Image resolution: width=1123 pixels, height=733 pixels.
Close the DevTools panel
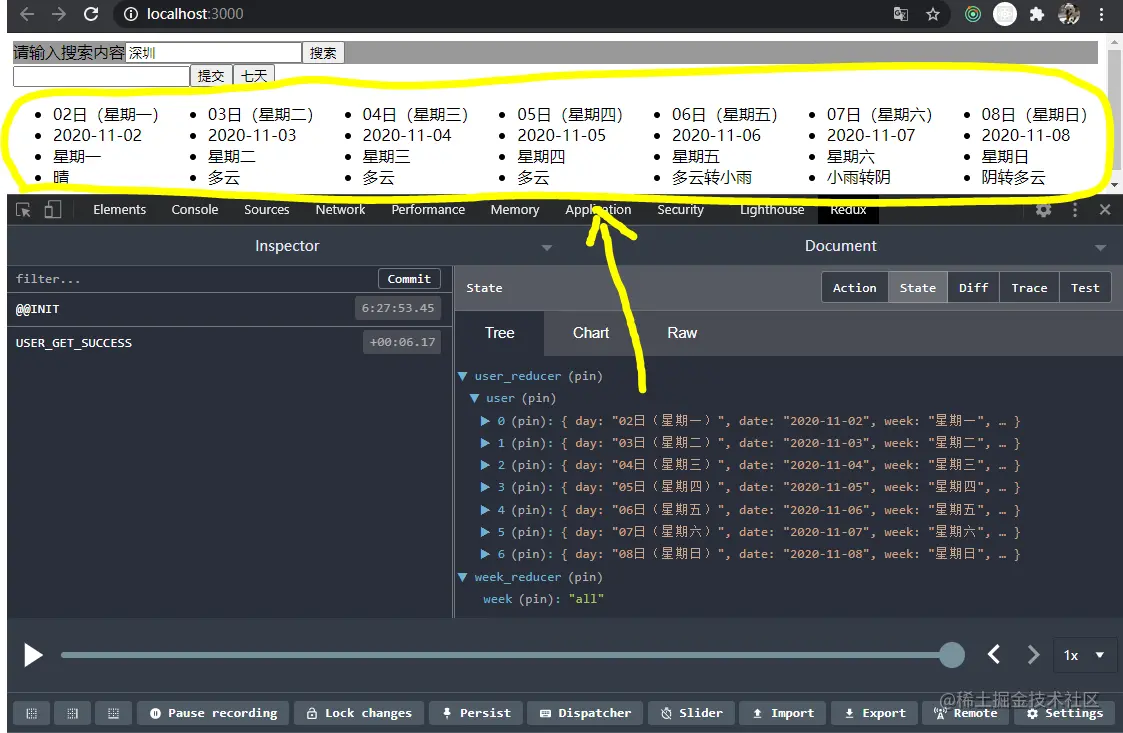coord(1105,209)
